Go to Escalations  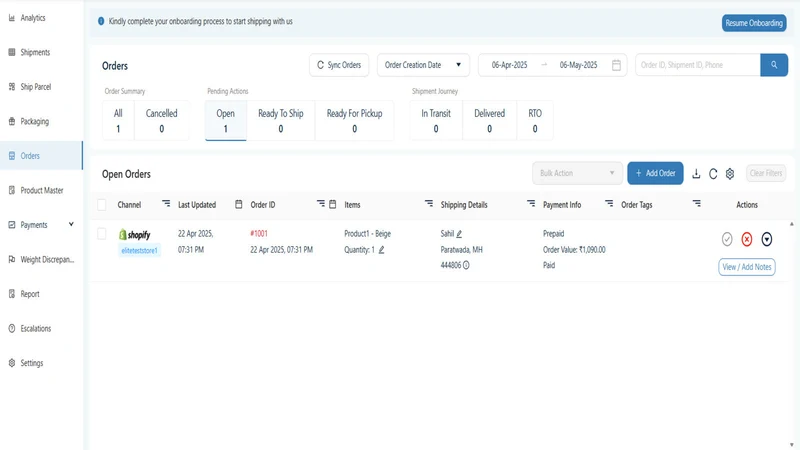pyautogui.click(x=36, y=329)
